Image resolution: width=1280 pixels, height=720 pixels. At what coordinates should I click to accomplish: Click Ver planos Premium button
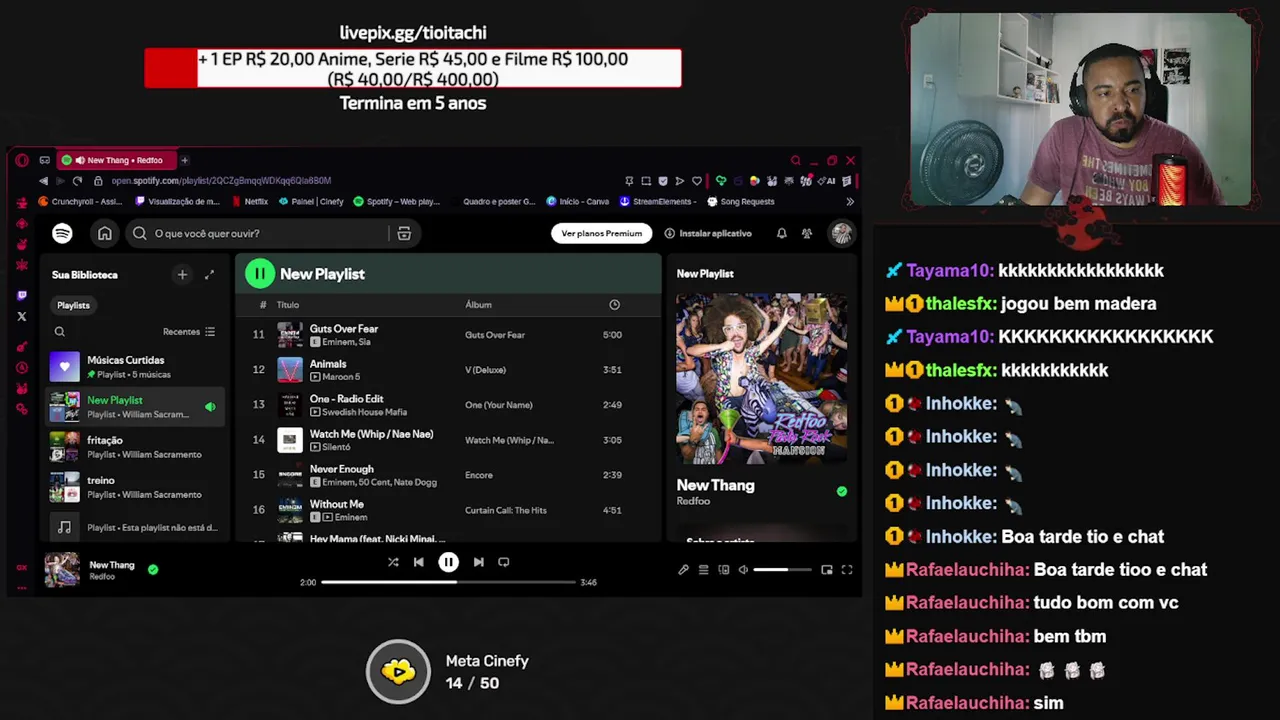coord(602,233)
